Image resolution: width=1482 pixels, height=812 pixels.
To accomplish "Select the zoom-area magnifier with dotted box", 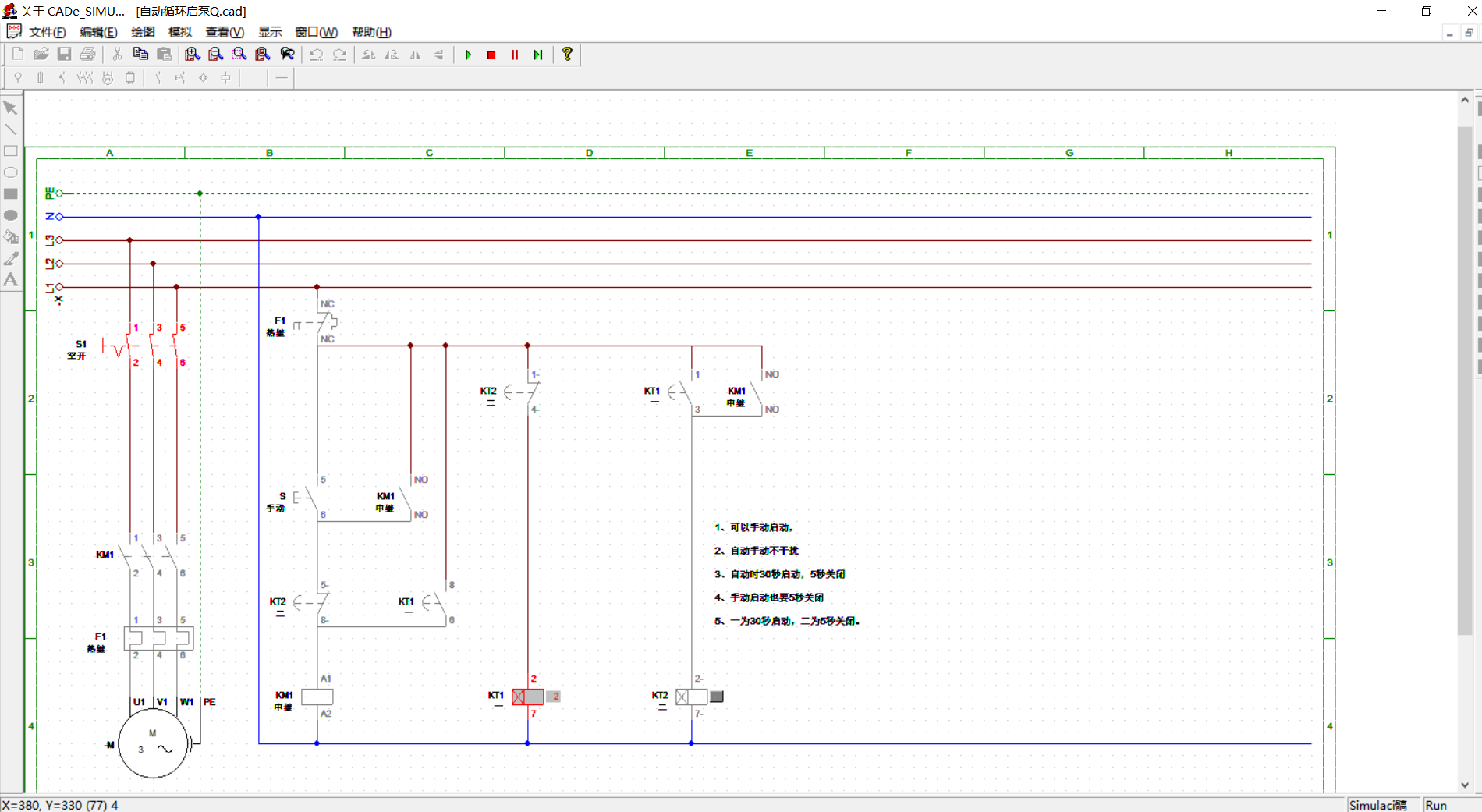I will point(239,54).
